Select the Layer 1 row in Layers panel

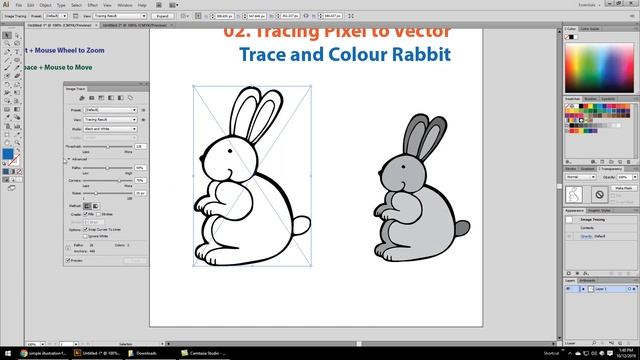(x=601, y=289)
